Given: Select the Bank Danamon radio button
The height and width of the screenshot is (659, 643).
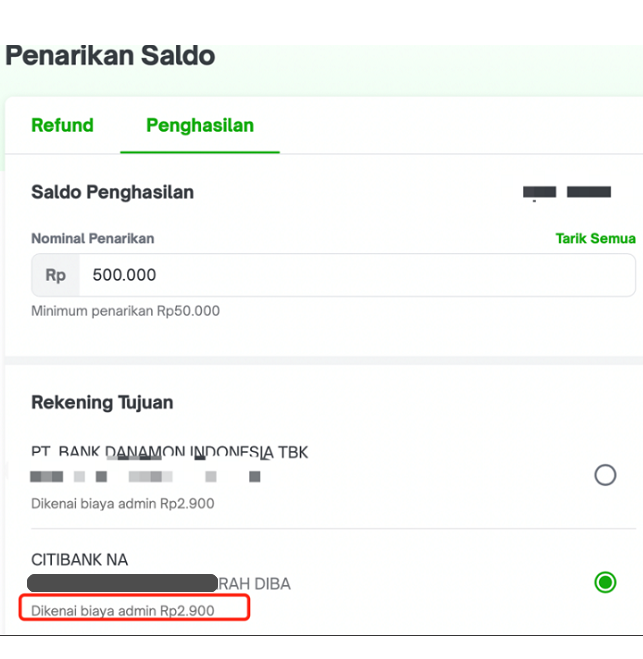Looking at the screenshot, I should pos(605,475).
